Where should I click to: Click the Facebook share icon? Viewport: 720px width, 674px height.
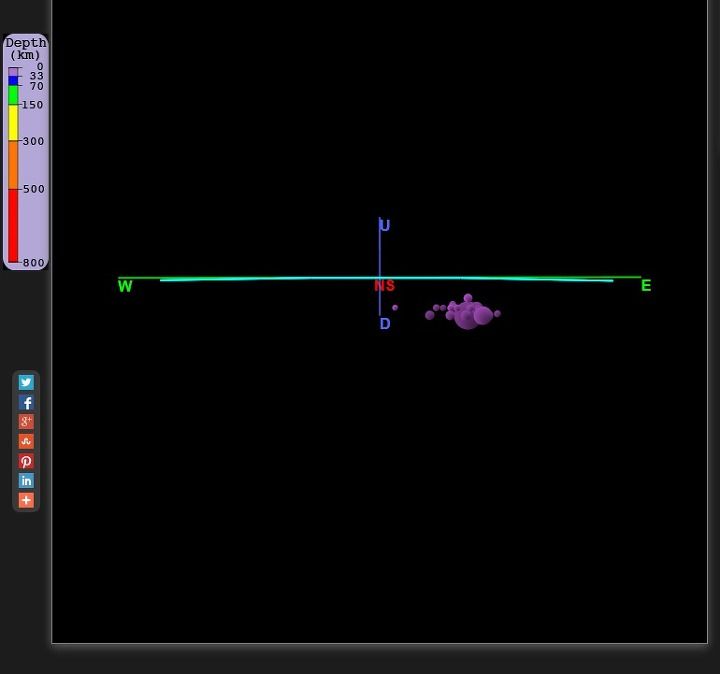[x=26, y=402]
